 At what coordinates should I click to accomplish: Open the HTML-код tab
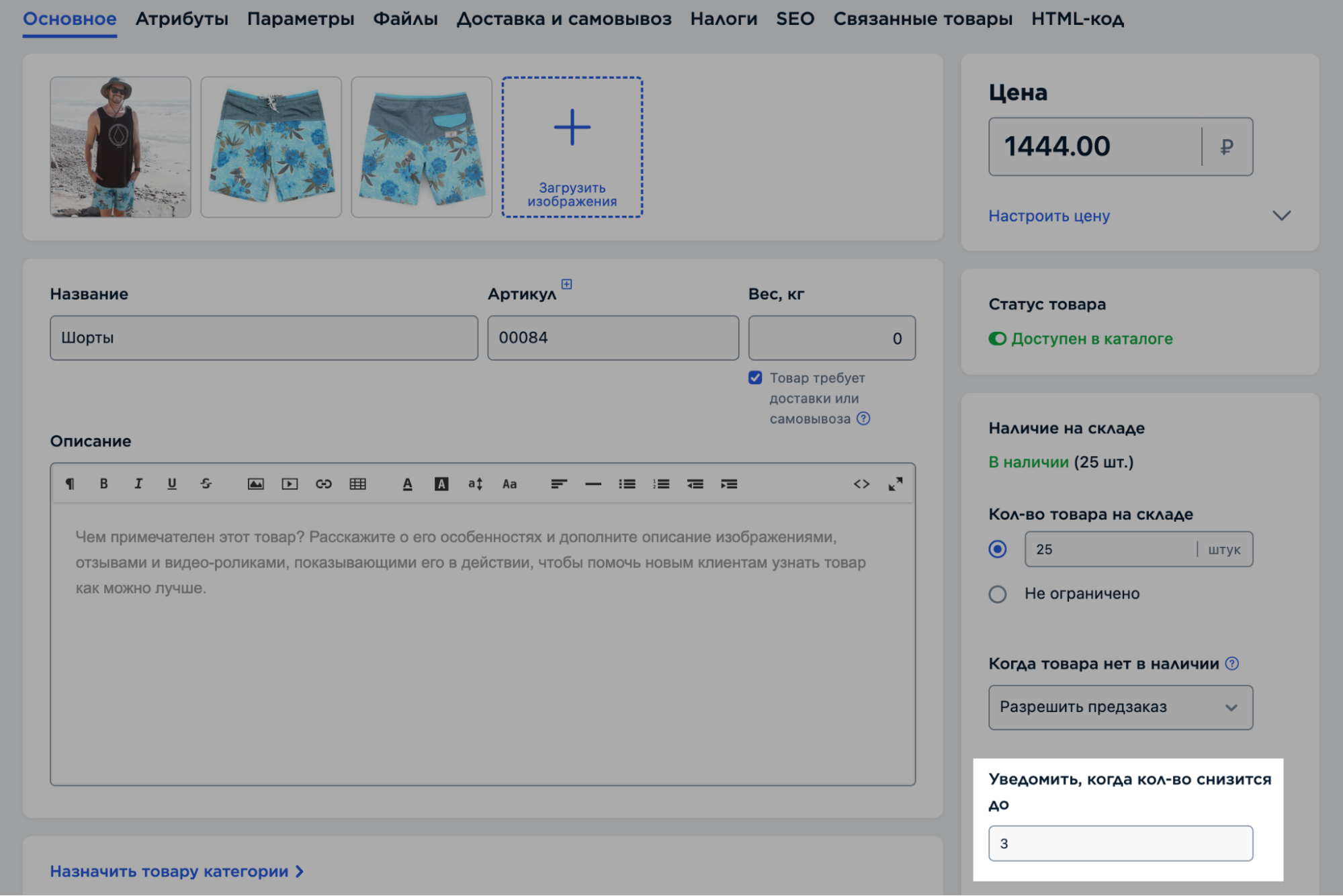[1078, 19]
